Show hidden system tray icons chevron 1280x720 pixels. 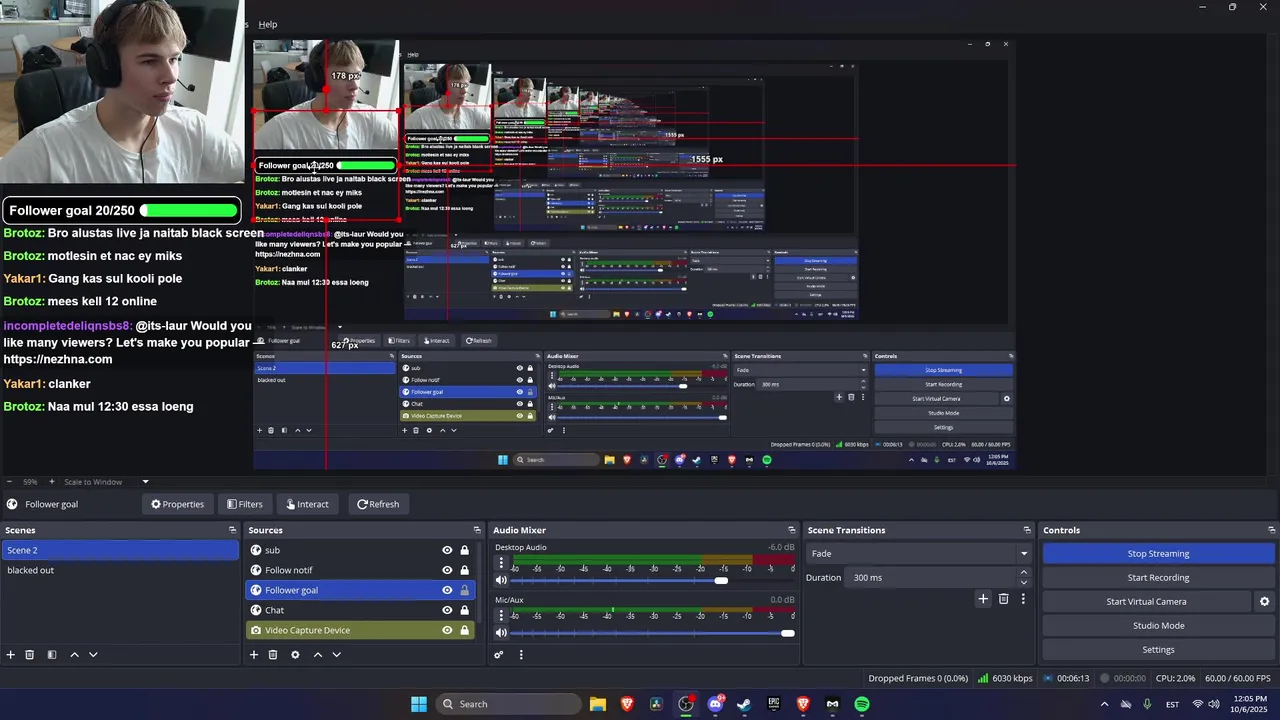[x=1104, y=704]
